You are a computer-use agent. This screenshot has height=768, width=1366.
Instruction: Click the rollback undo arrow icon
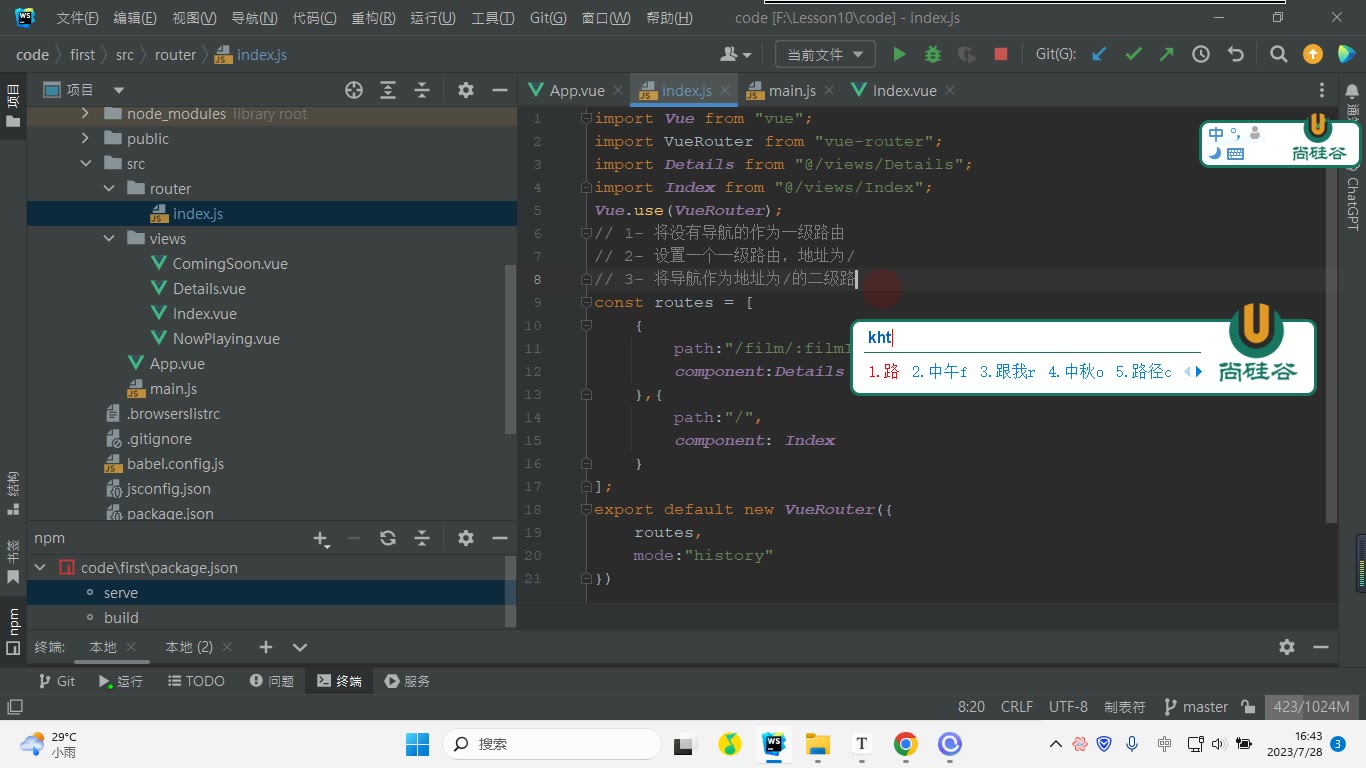coord(1235,54)
